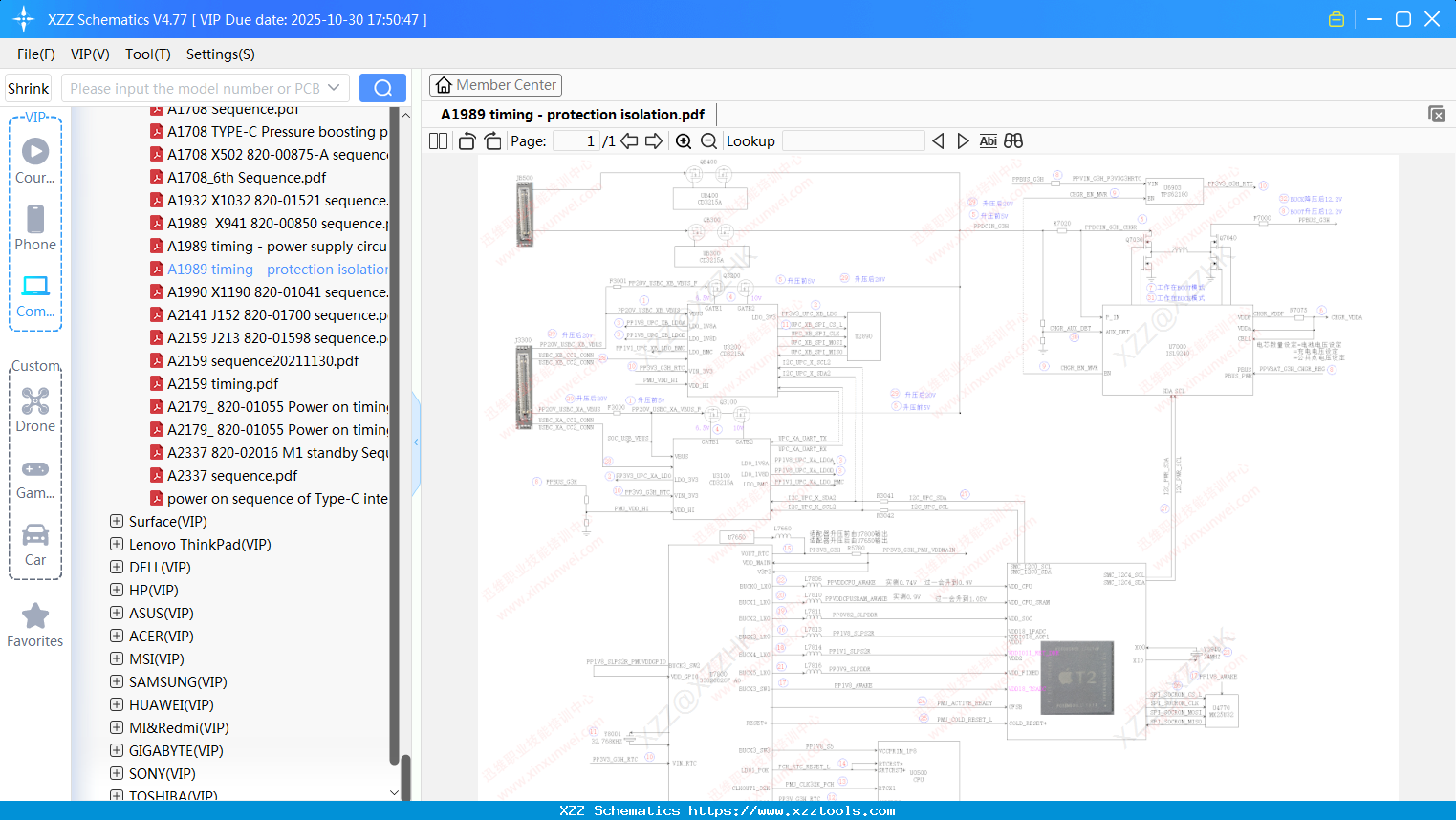Expand the GIGABYTE(VIP) folder
Viewport: 1456px width, 820px height.
tap(117, 751)
